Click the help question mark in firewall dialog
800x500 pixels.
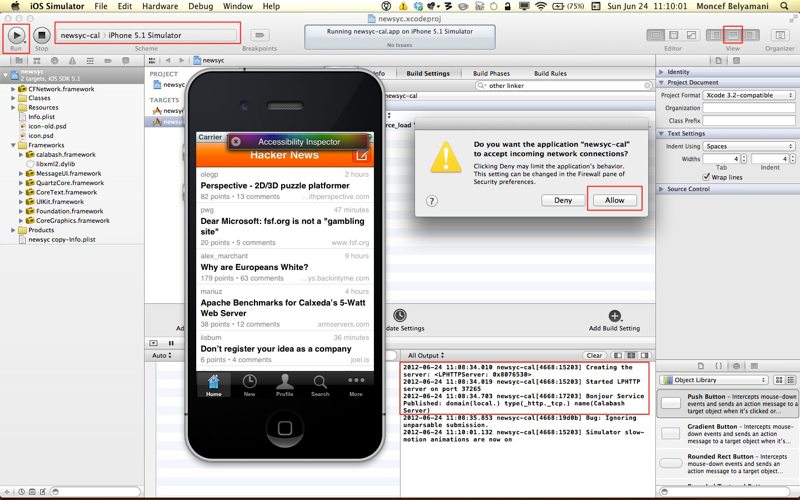click(x=431, y=200)
